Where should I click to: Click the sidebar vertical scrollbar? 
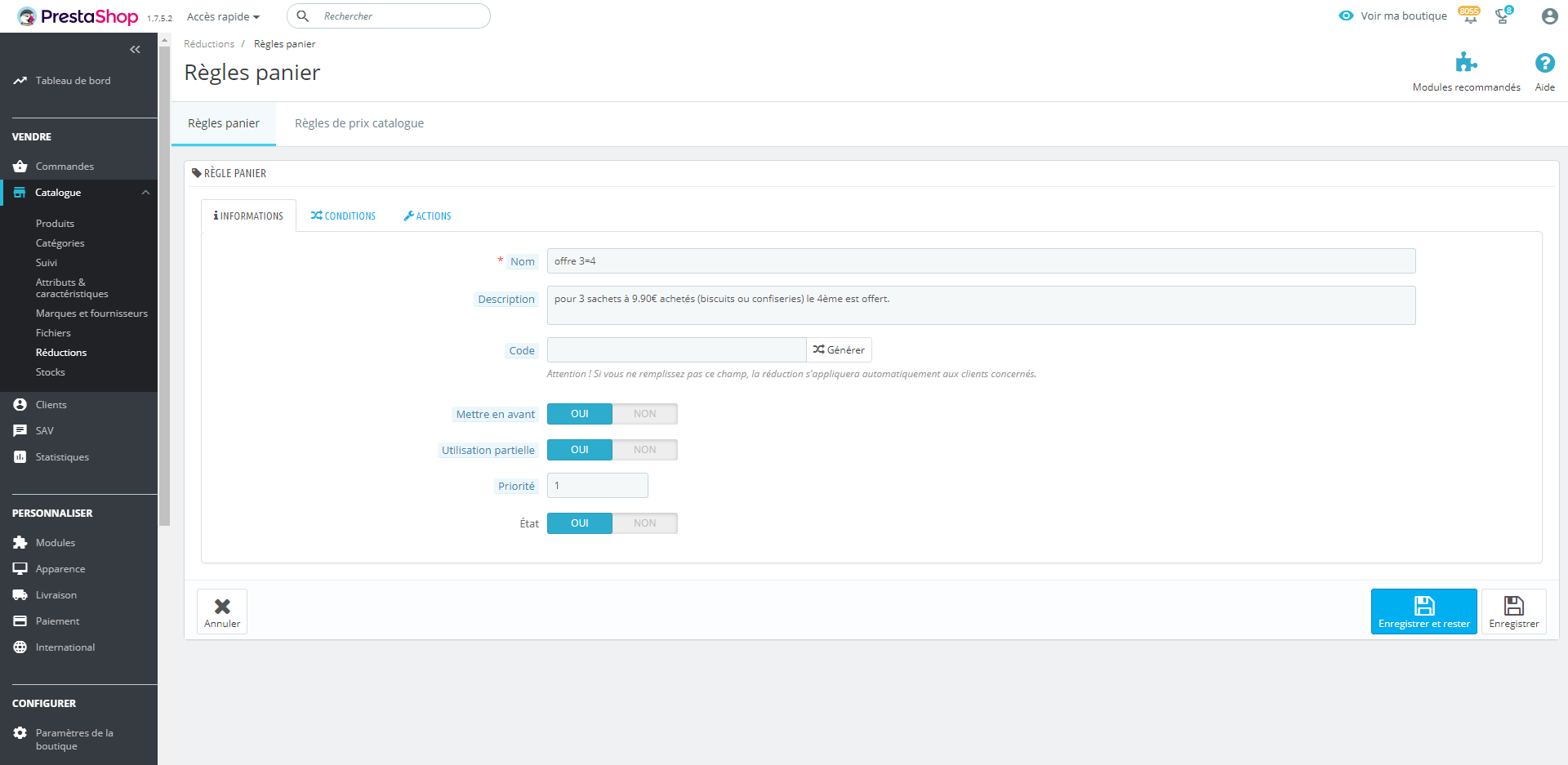pyautogui.click(x=164, y=286)
